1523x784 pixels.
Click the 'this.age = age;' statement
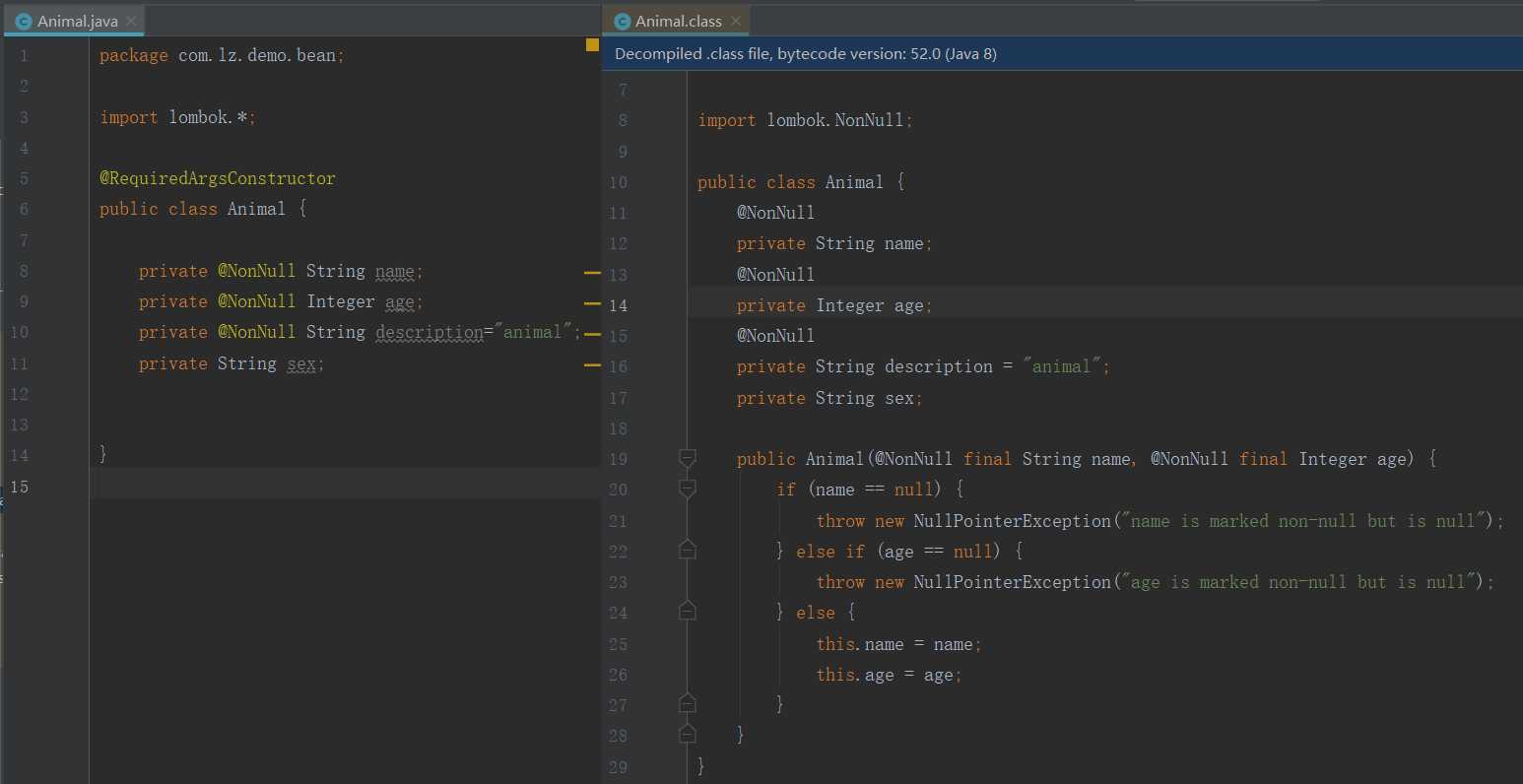(x=889, y=675)
